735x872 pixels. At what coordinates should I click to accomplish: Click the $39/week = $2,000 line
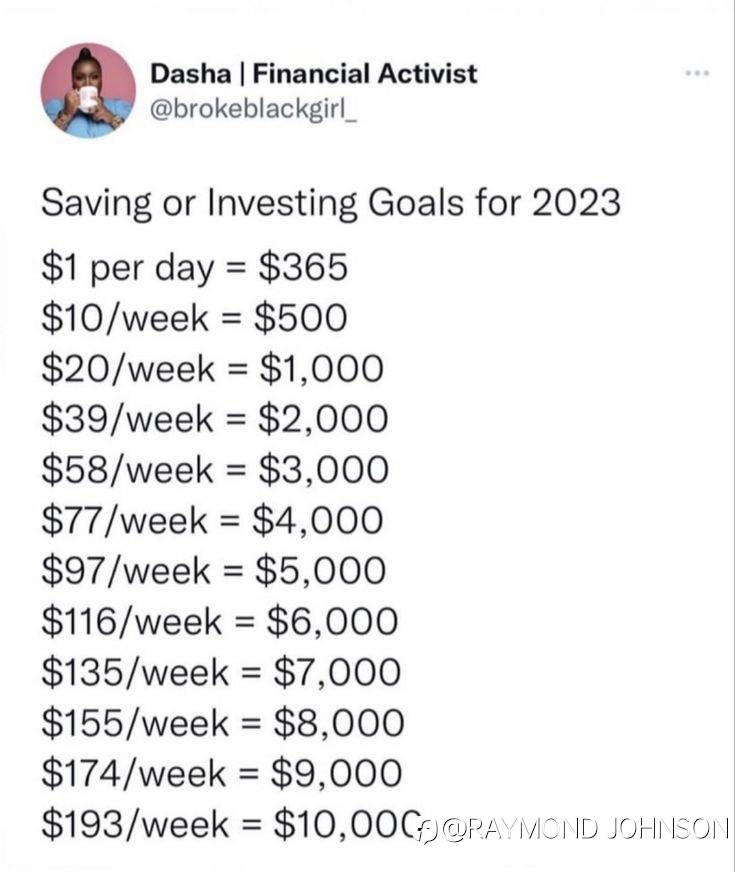tap(215, 419)
